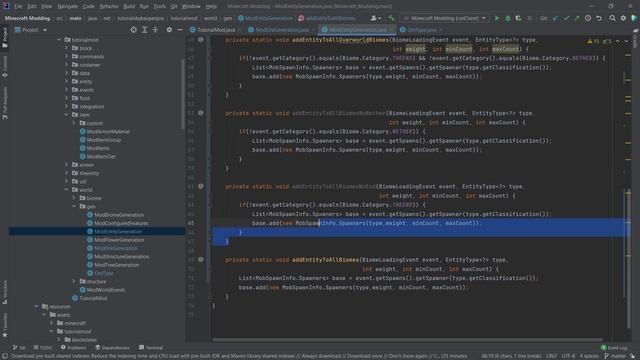This screenshot has height=360, width=640.
Task: Rollback changes with the undo arrow icon
Action: coord(599,18)
